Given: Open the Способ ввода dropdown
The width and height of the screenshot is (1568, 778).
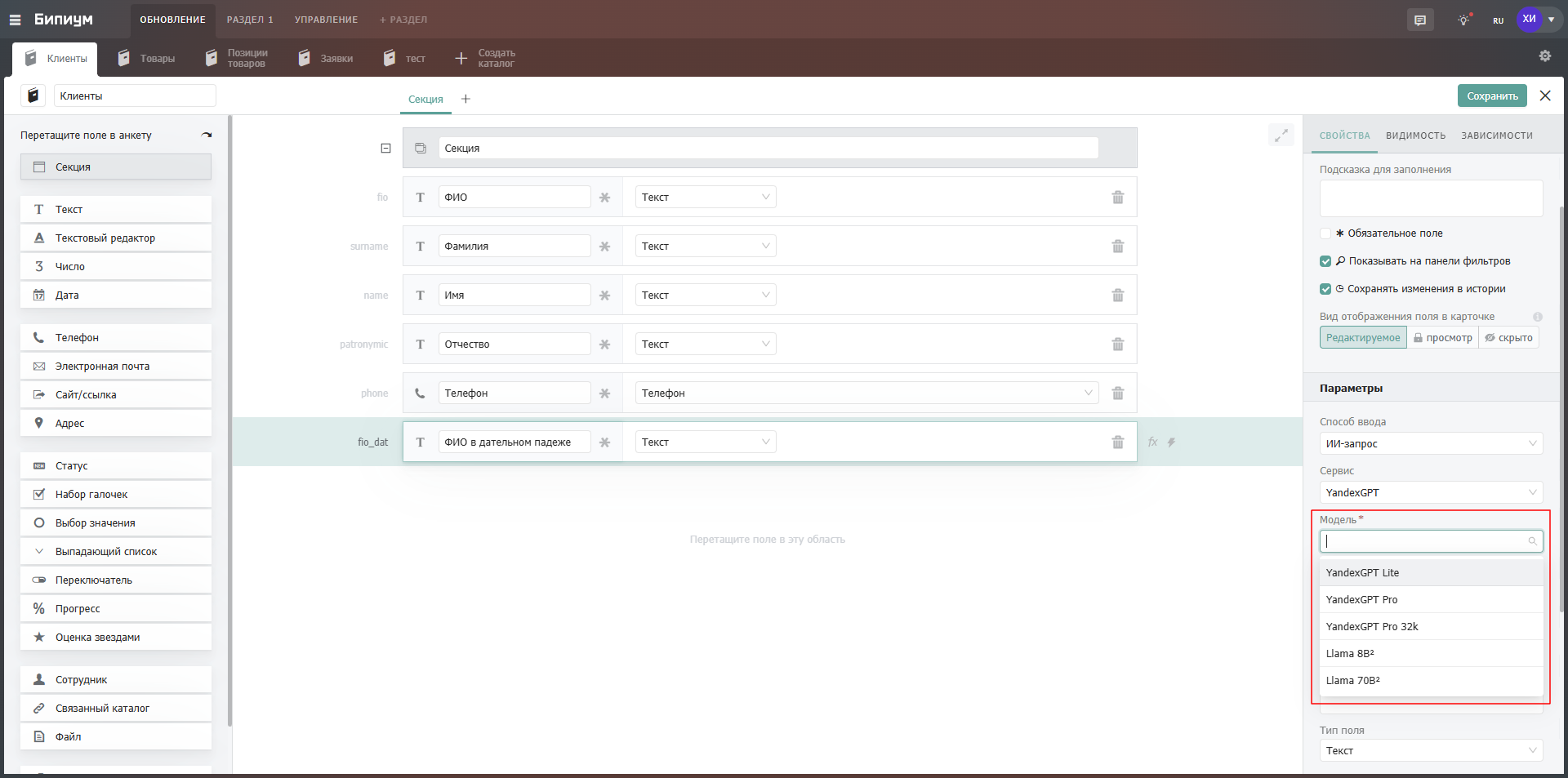Looking at the screenshot, I should tap(1430, 443).
